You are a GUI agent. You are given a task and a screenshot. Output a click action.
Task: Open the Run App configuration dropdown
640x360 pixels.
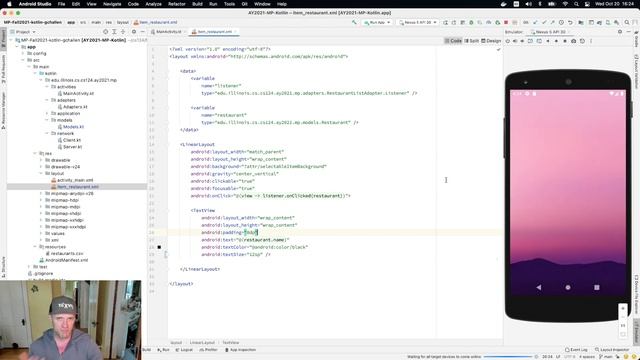click(377, 22)
